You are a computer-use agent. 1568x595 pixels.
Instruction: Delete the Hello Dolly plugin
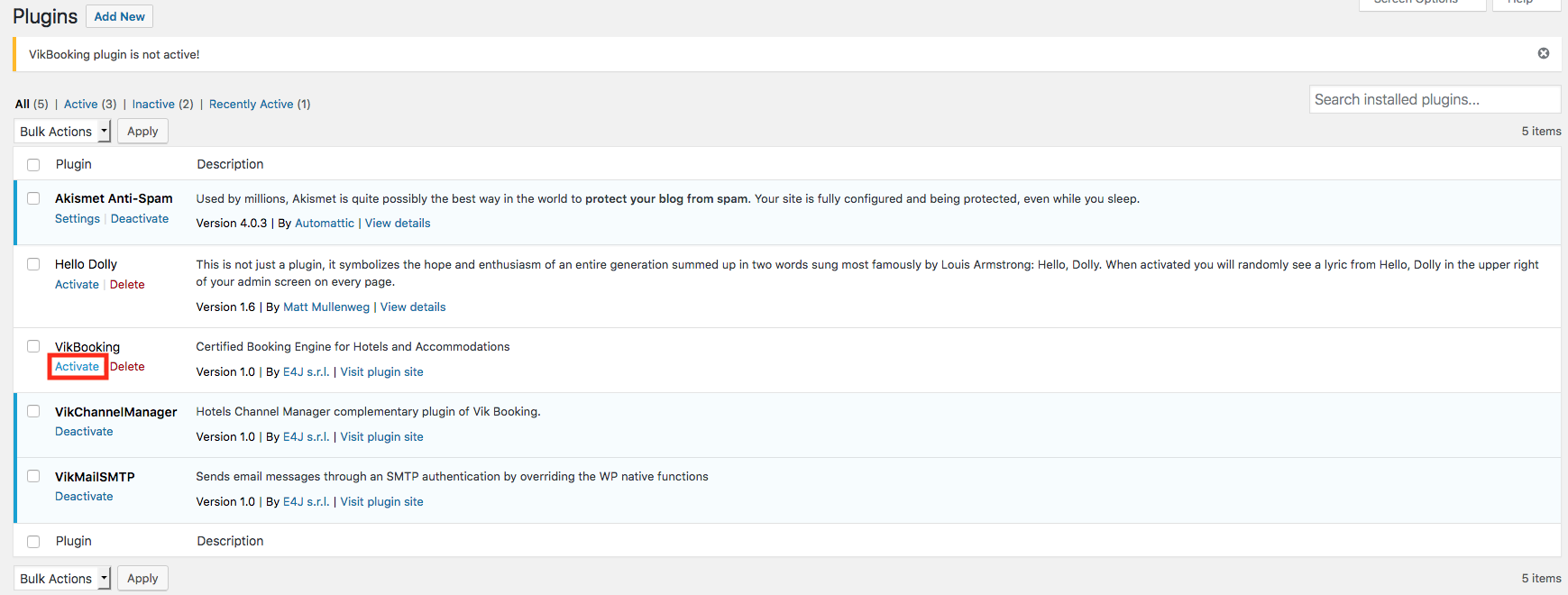(127, 285)
